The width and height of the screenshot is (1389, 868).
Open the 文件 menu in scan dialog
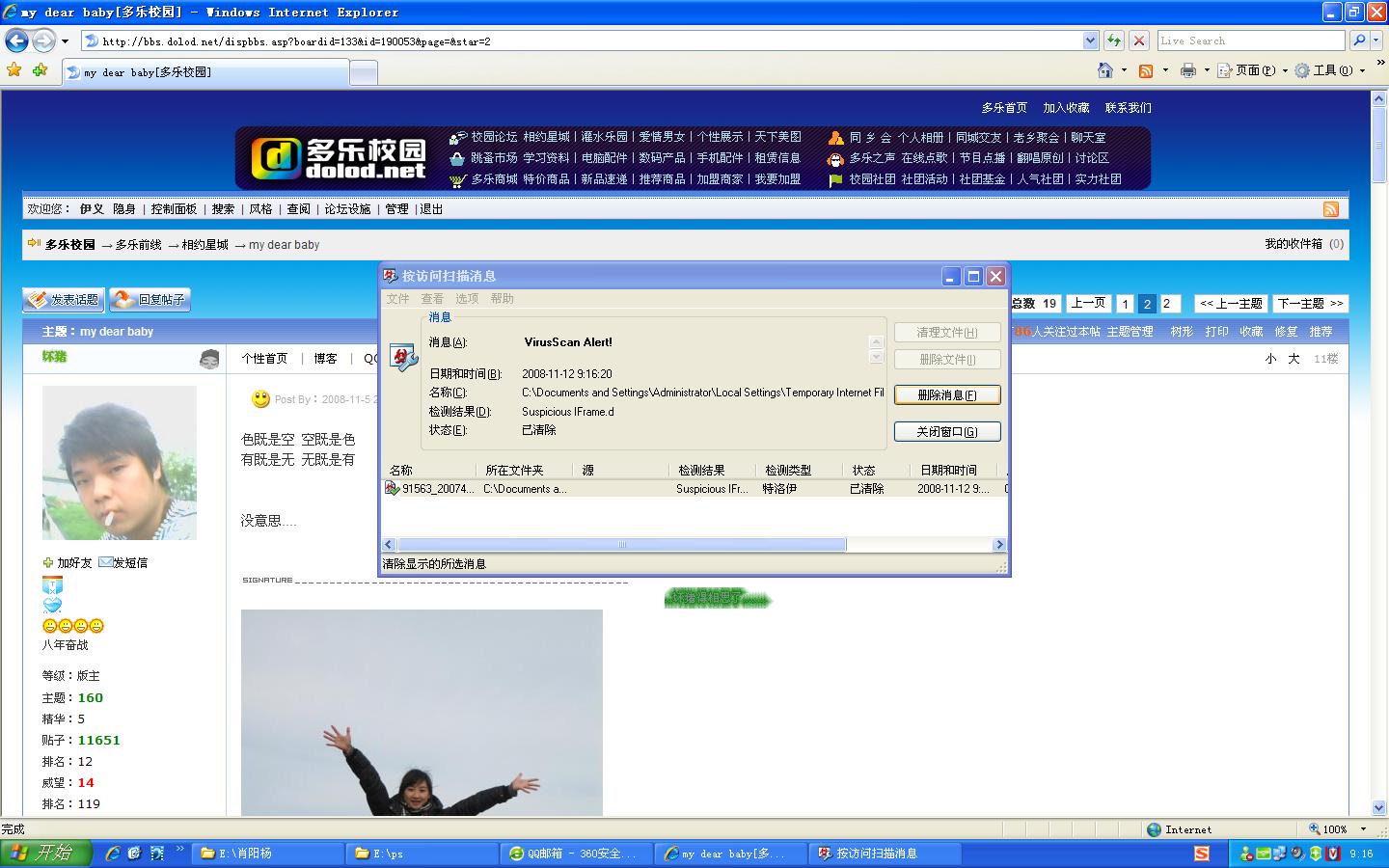point(397,299)
